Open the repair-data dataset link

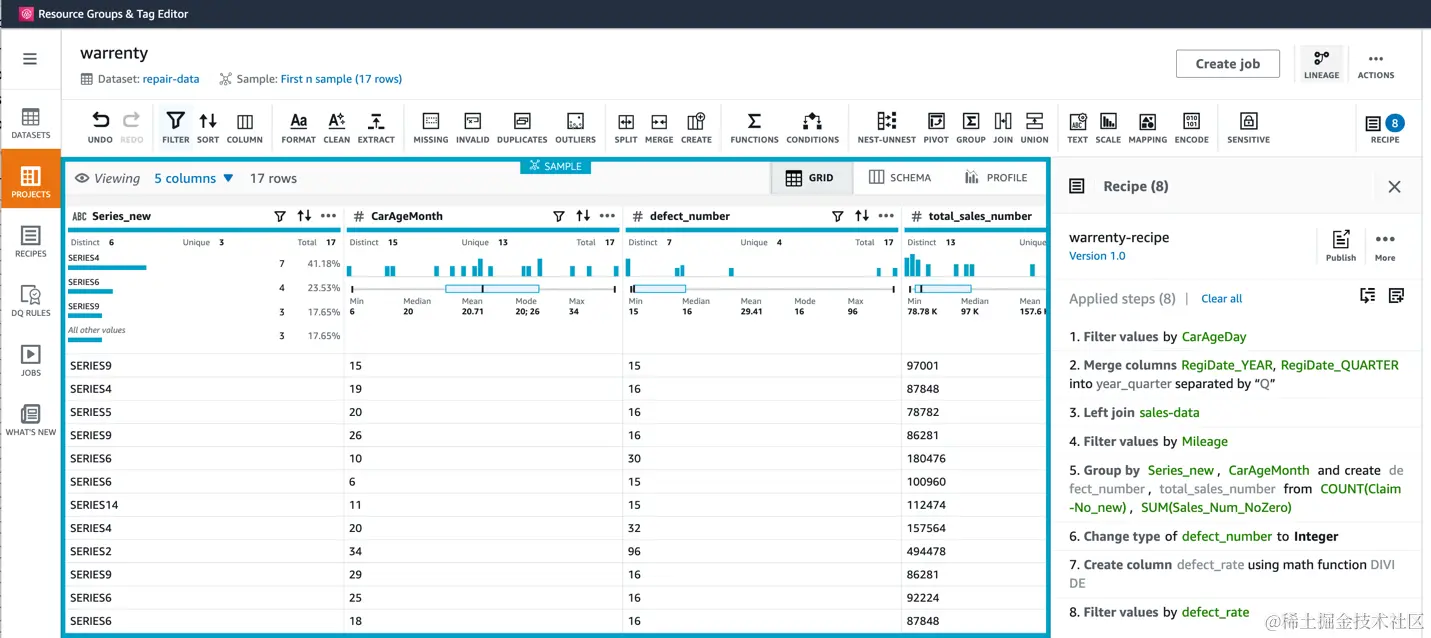click(x=171, y=79)
